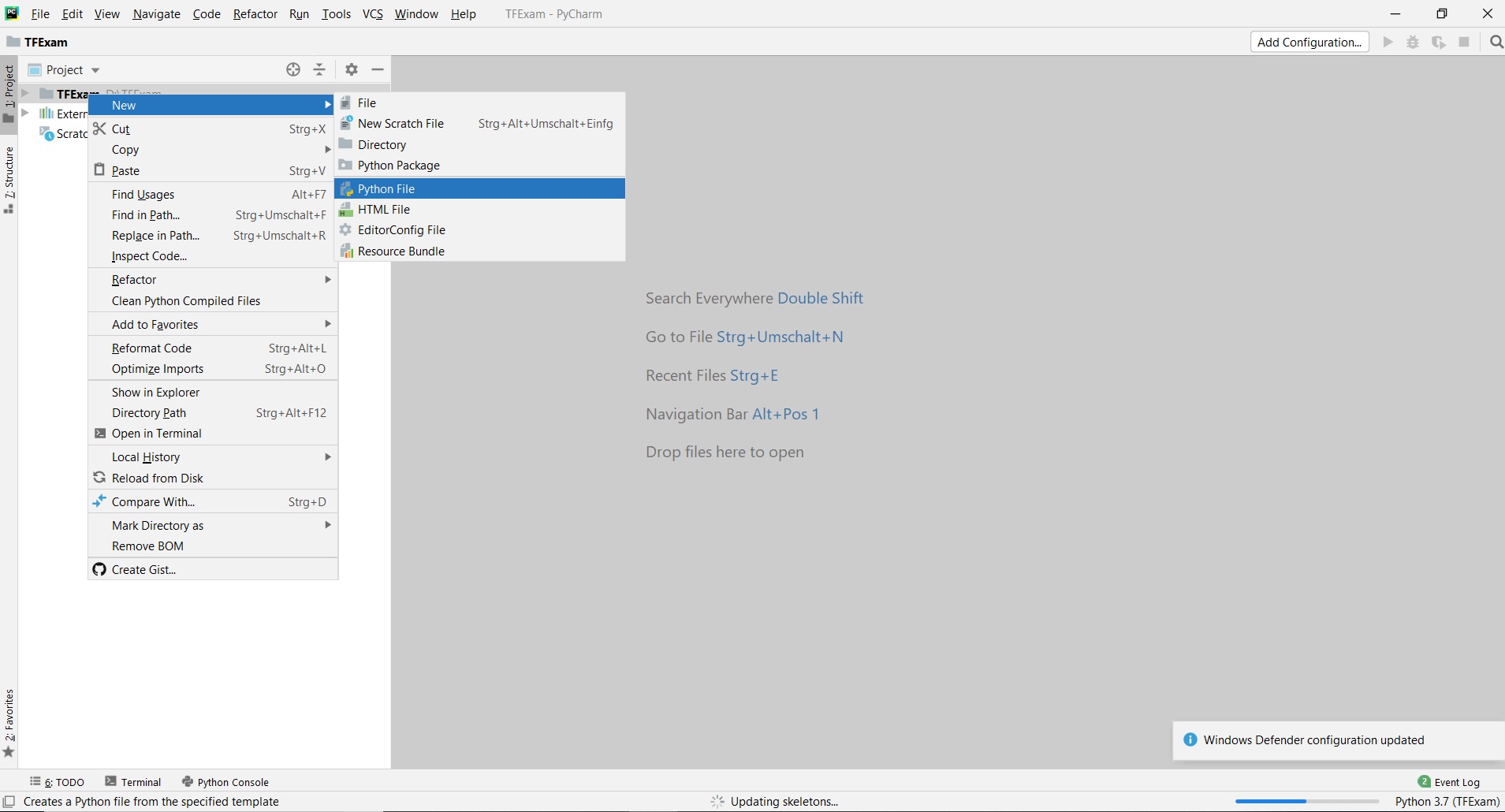Image resolution: width=1505 pixels, height=812 pixels.
Task: Choose Python File in New submenu
Action: coord(479,188)
